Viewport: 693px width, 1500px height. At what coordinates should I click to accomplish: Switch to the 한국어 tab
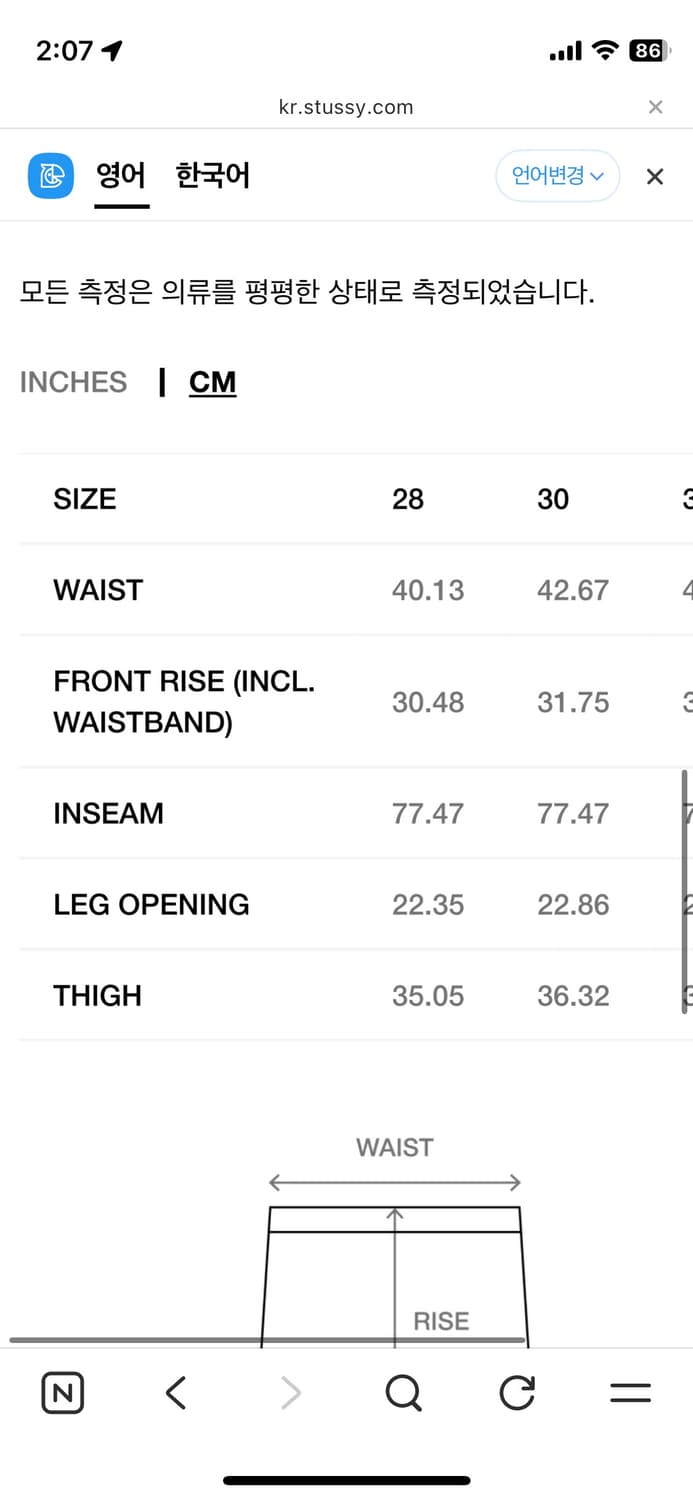pyautogui.click(x=212, y=176)
